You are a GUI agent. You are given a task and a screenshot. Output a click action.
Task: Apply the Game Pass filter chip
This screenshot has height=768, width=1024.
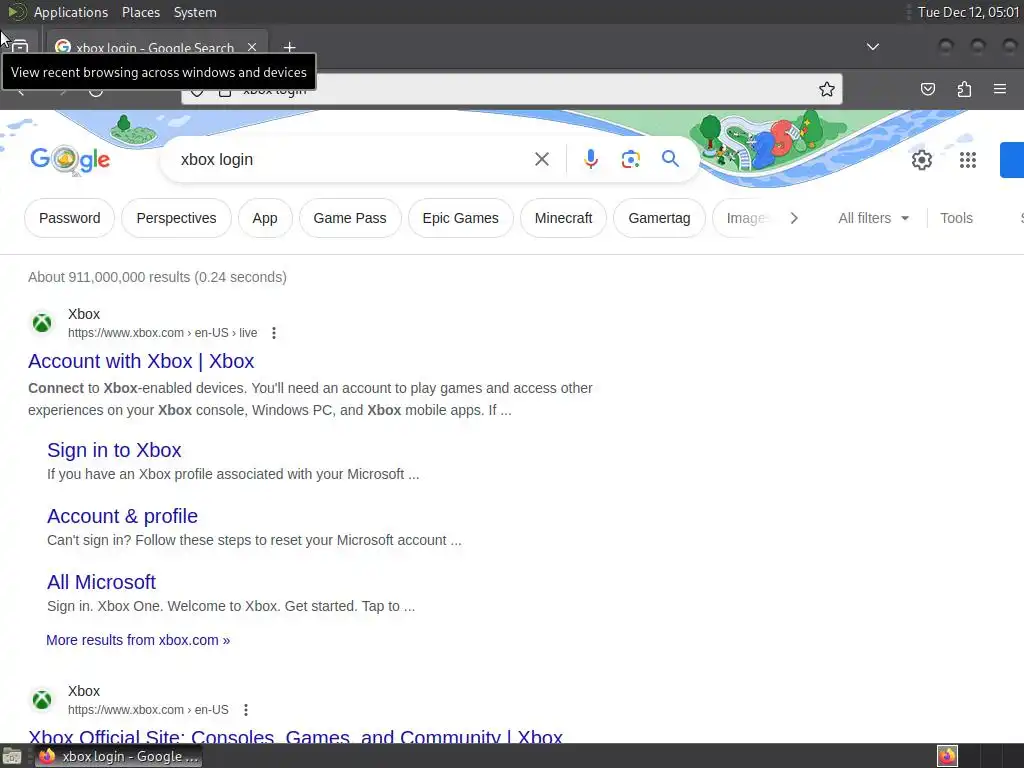pyautogui.click(x=350, y=218)
